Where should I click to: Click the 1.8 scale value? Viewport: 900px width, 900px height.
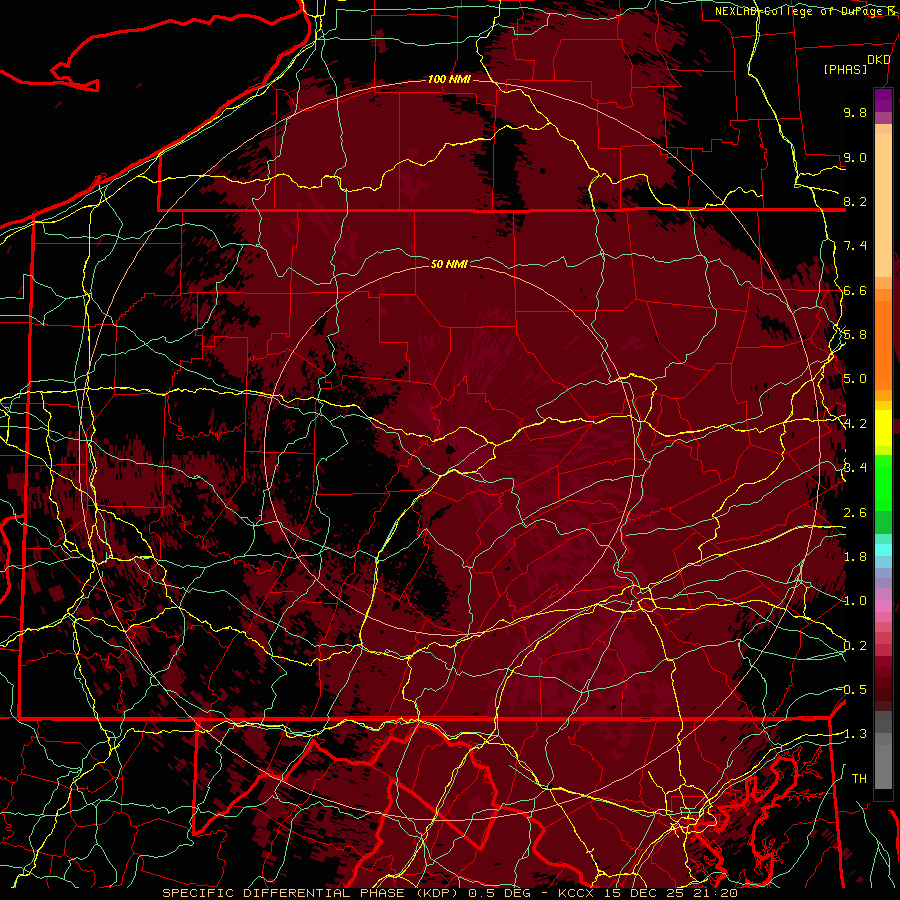click(855, 557)
